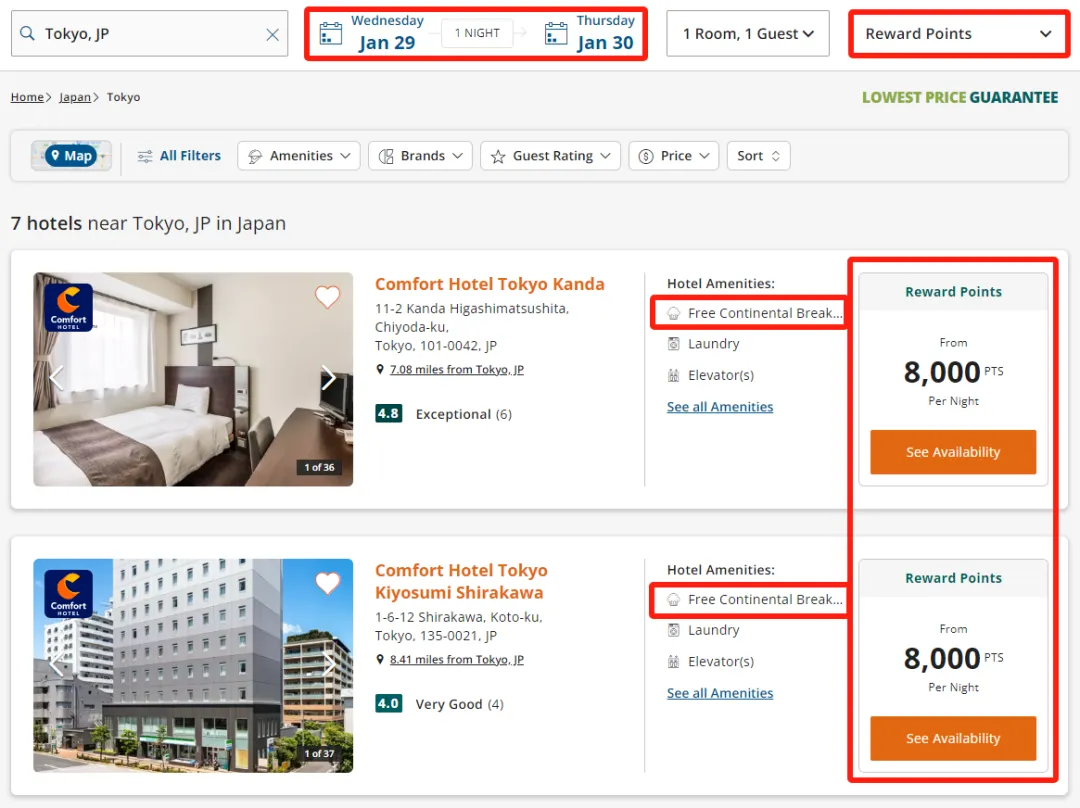Go to Home breadcrumb link
Image resolution: width=1080 pixels, height=808 pixels.
(27, 97)
